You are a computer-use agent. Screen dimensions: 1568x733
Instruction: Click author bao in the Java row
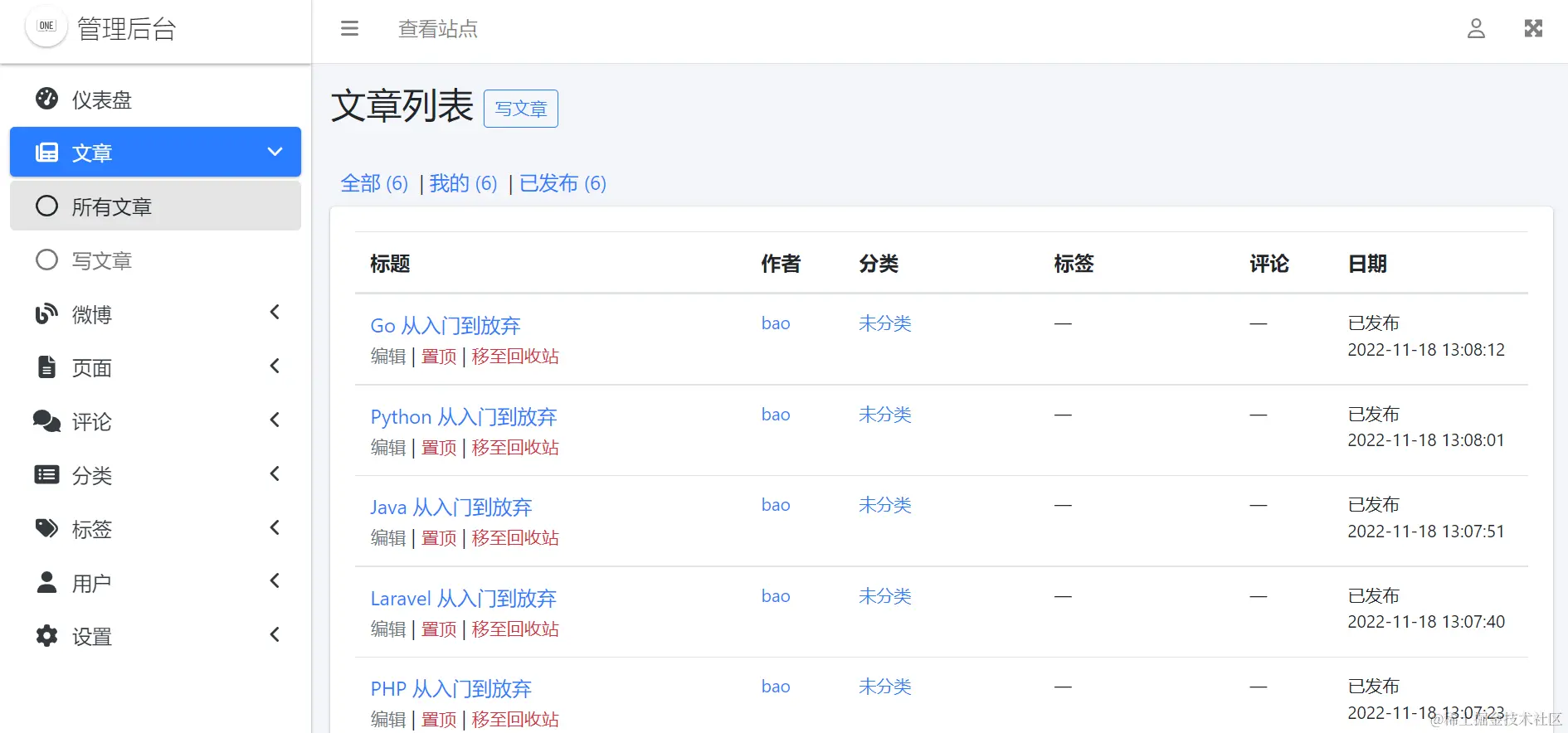(776, 505)
